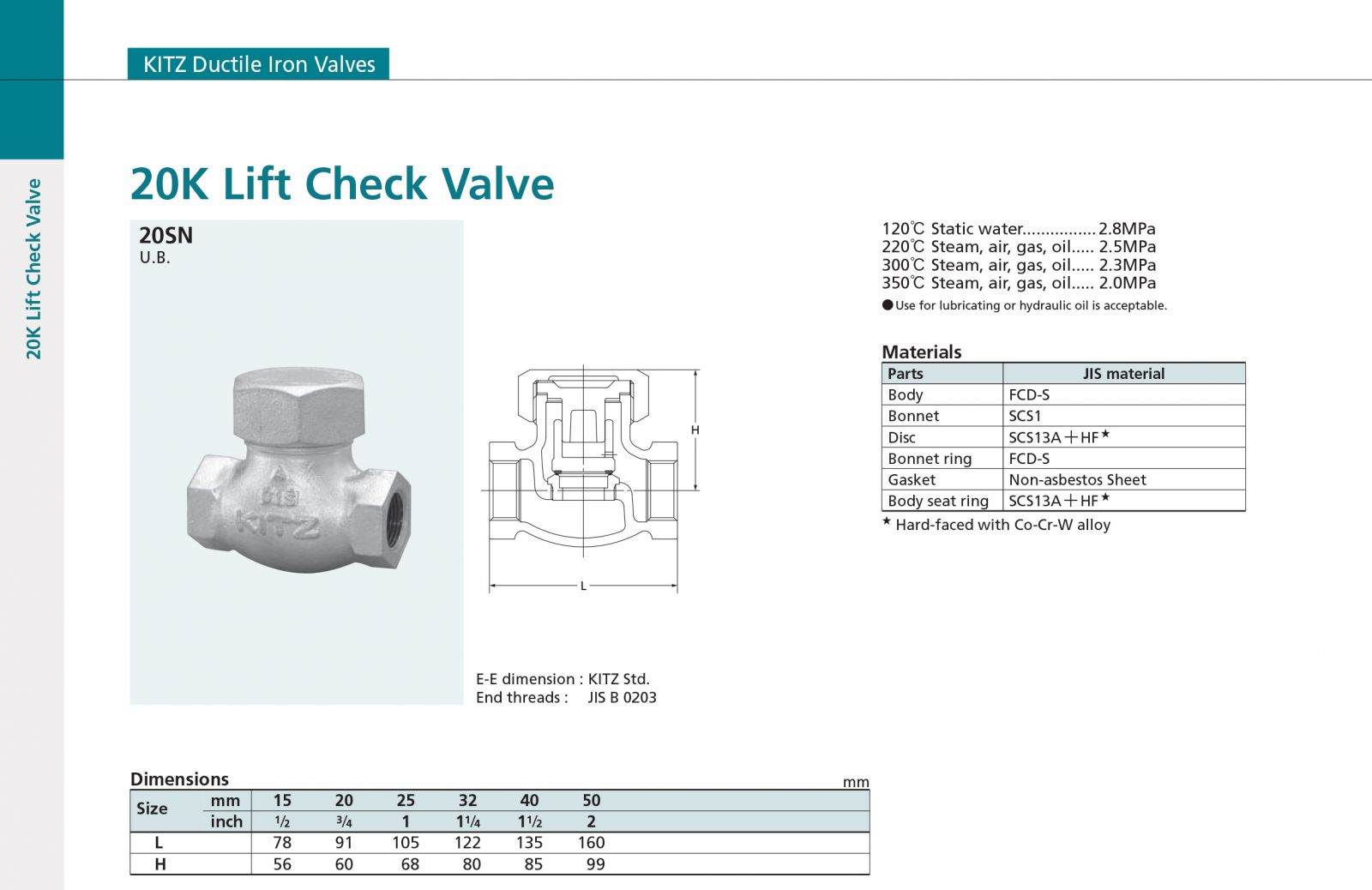The image size is (1372, 890).
Task: Click the L row label in Dimensions
Action: (159, 843)
